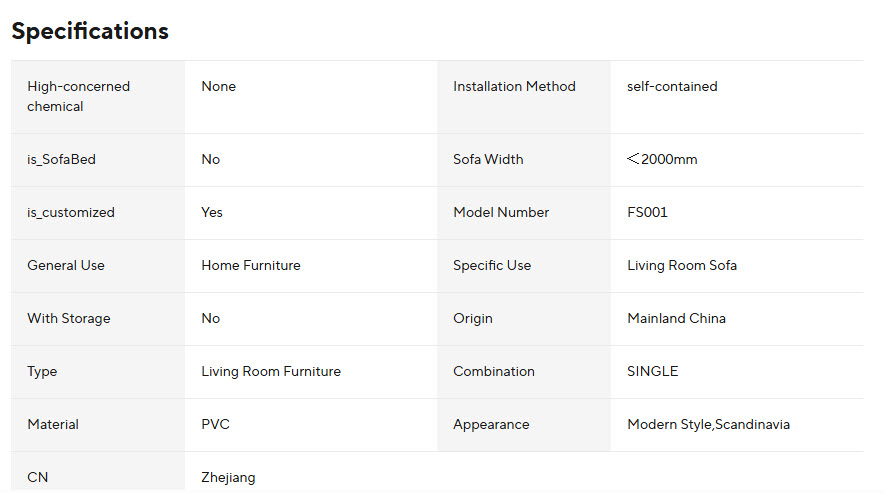Select the self-contained value text
This screenshot has width=885, height=493.
[x=672, y=87]
